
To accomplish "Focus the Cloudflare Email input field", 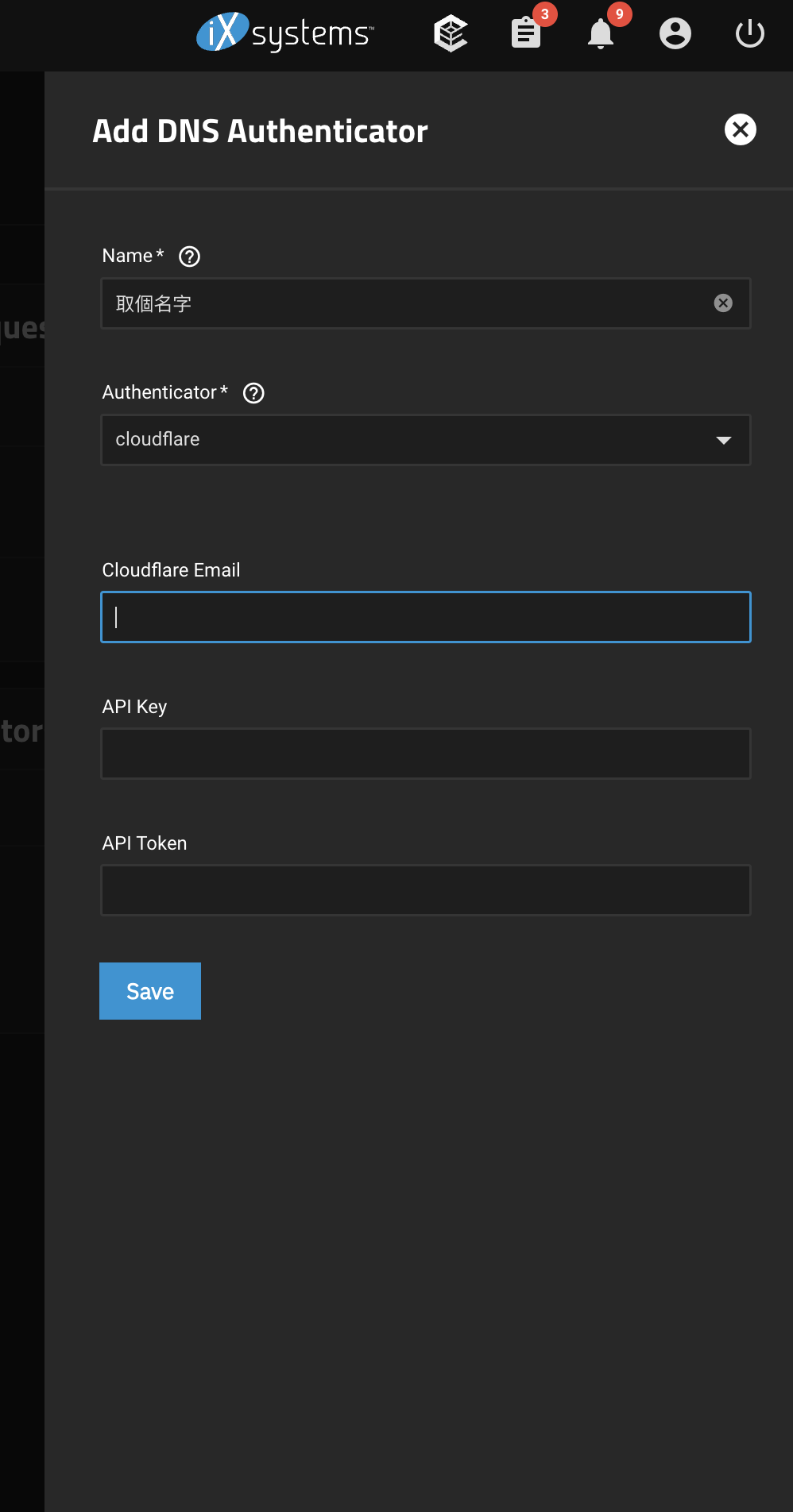I will tap(426, 617).
